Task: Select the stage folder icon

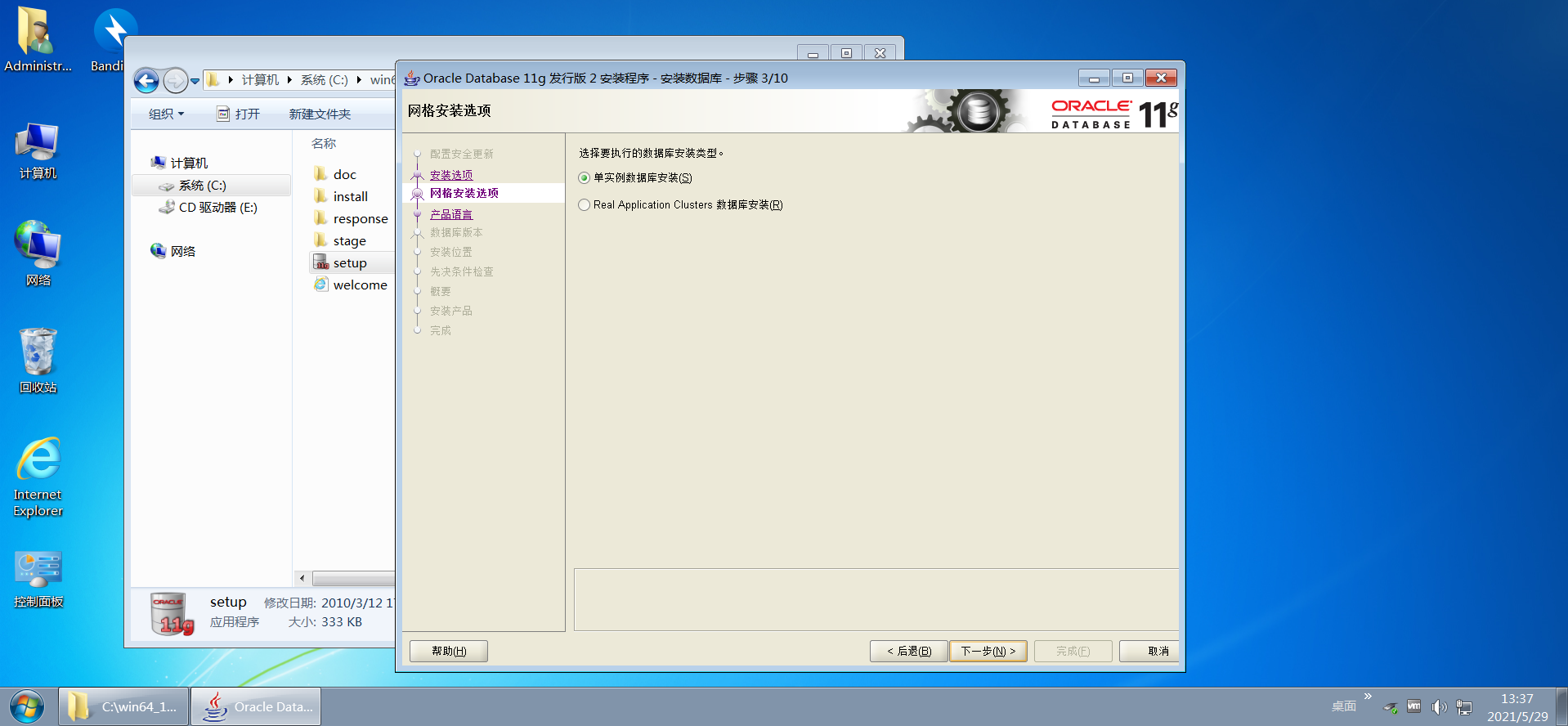Action: coord(321,240)
